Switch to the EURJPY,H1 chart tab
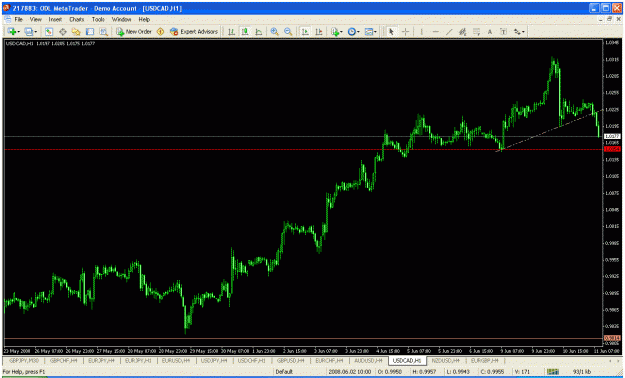Image resolution: width=625 pixels, height=378 pixels. pos(138,360)
